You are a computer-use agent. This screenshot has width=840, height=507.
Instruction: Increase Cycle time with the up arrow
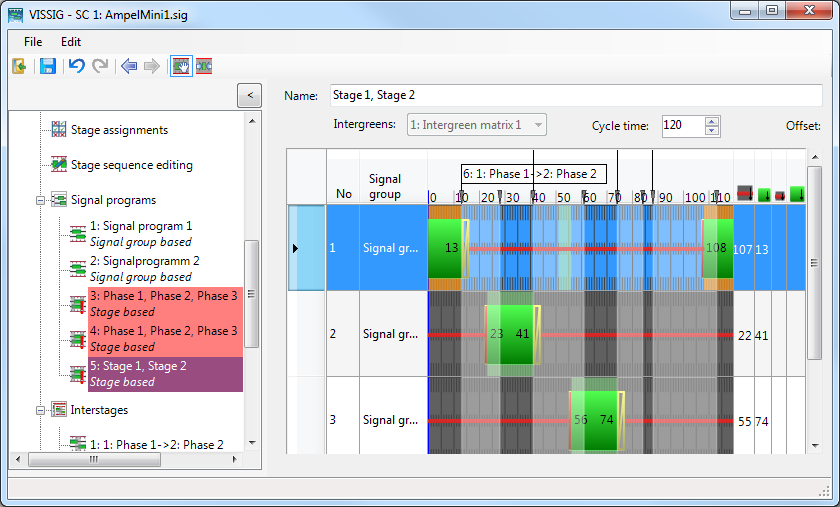712,121
